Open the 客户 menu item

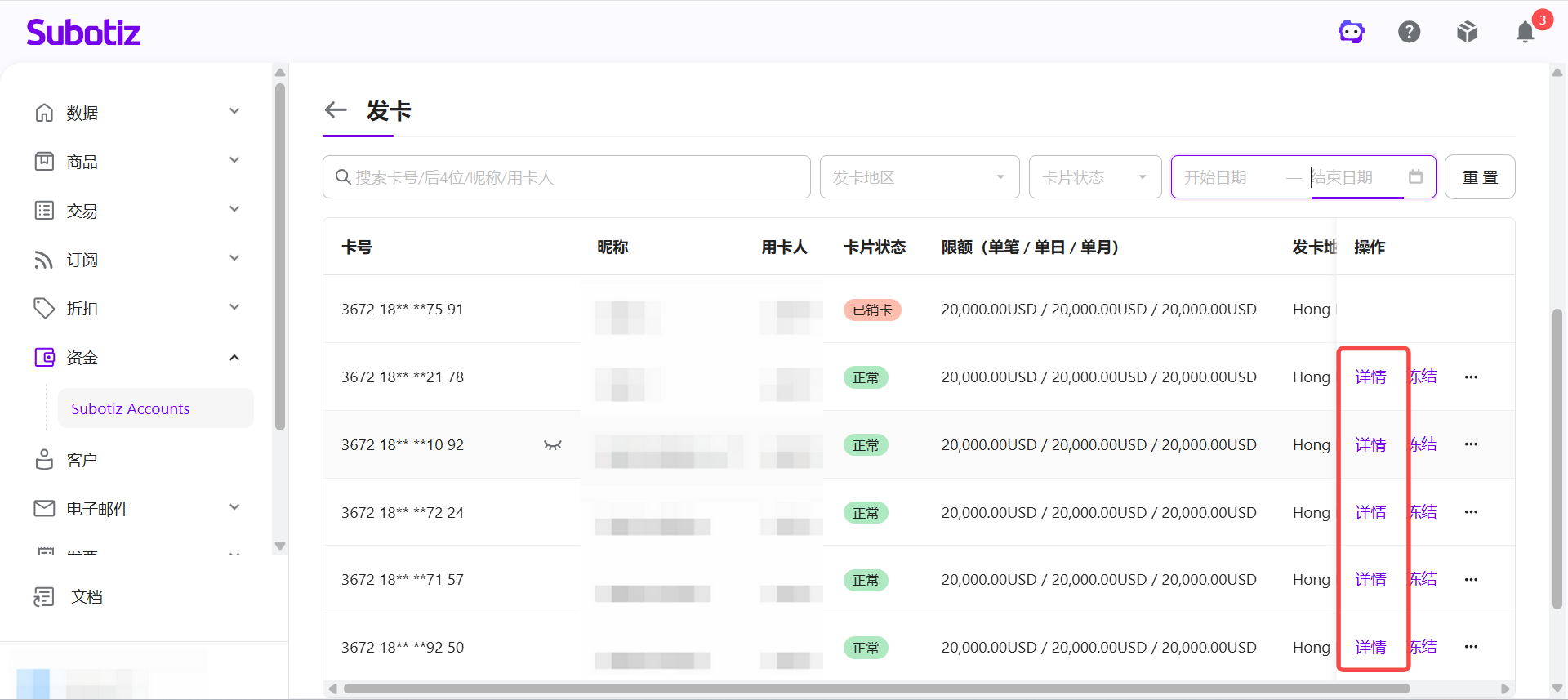pos(82,460)
